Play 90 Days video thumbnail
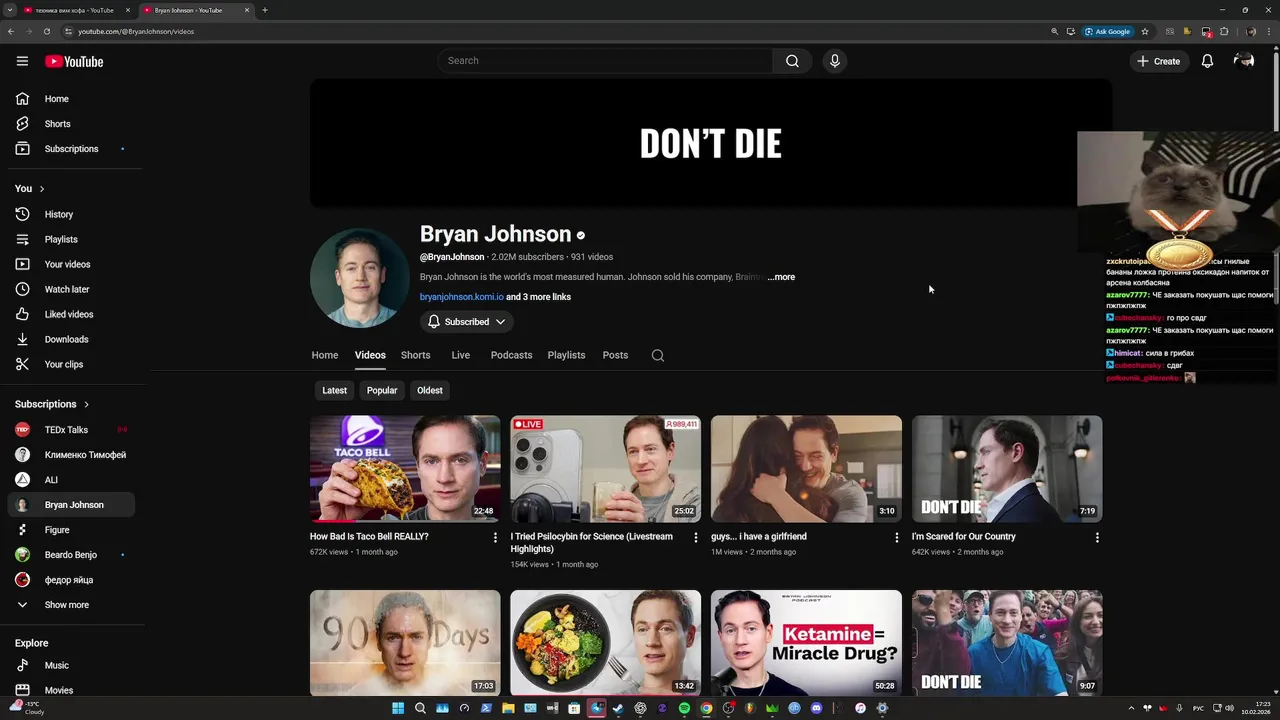The width and height of the screenshot is (1280, 720). point(405,643)
